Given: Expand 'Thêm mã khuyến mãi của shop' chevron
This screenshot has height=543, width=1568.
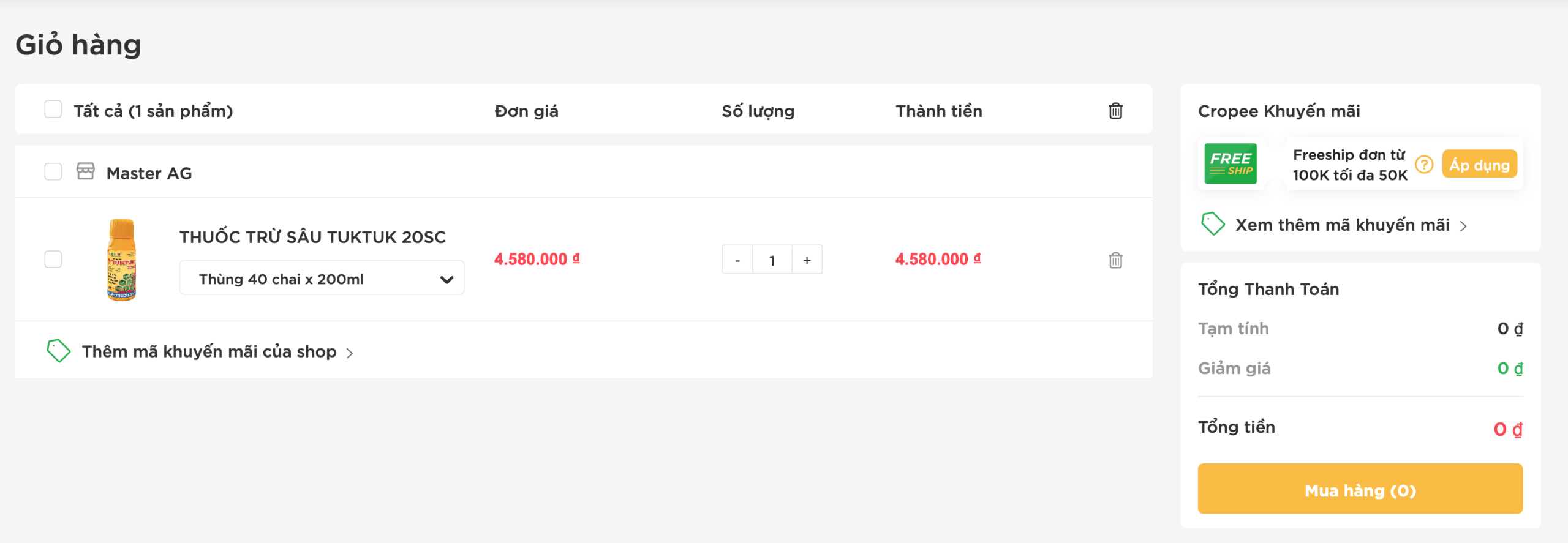Looking at the screenshot, I should (x=350, y=353).
